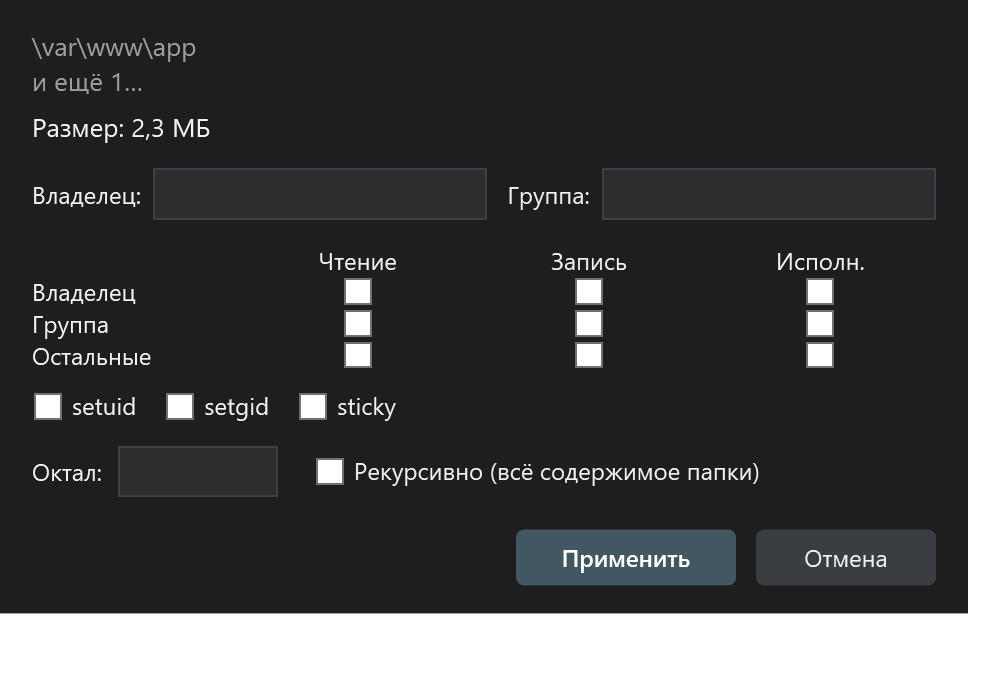The height and width of the screenshot is (692, 1000).
Task: Toggle Группа execute (Исполн.) checkbox
Action: click(x=820, y=324)
